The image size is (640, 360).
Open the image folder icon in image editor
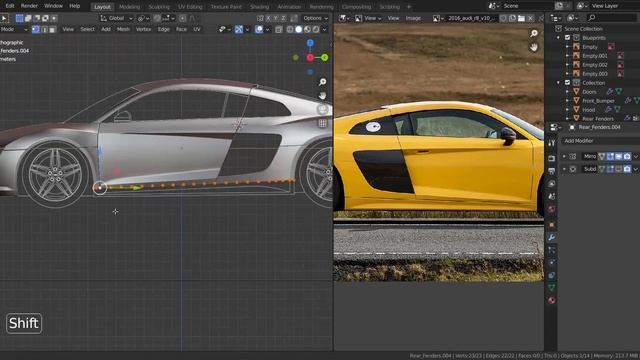[521, 18]
